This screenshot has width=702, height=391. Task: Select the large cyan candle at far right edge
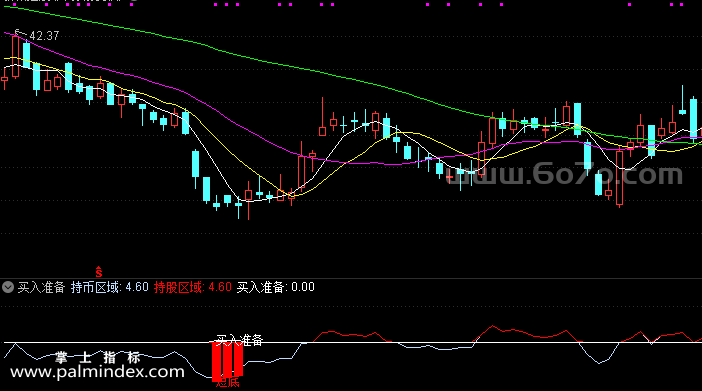693,119
